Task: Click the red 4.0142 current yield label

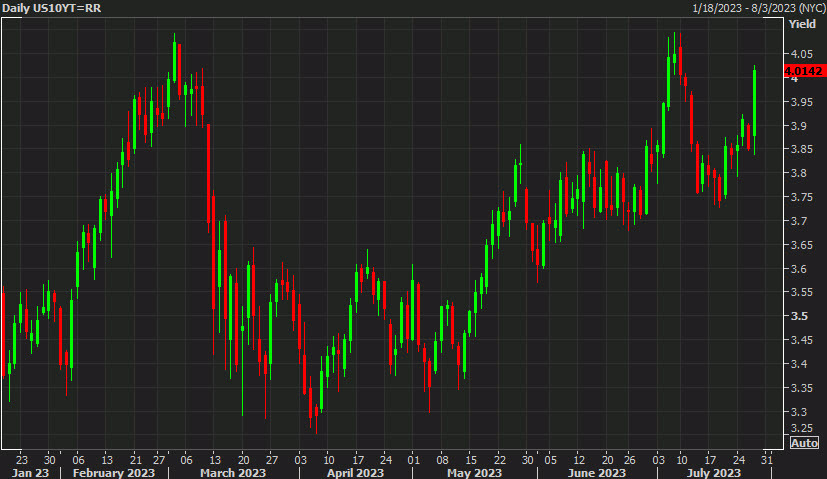Action: 804,71
